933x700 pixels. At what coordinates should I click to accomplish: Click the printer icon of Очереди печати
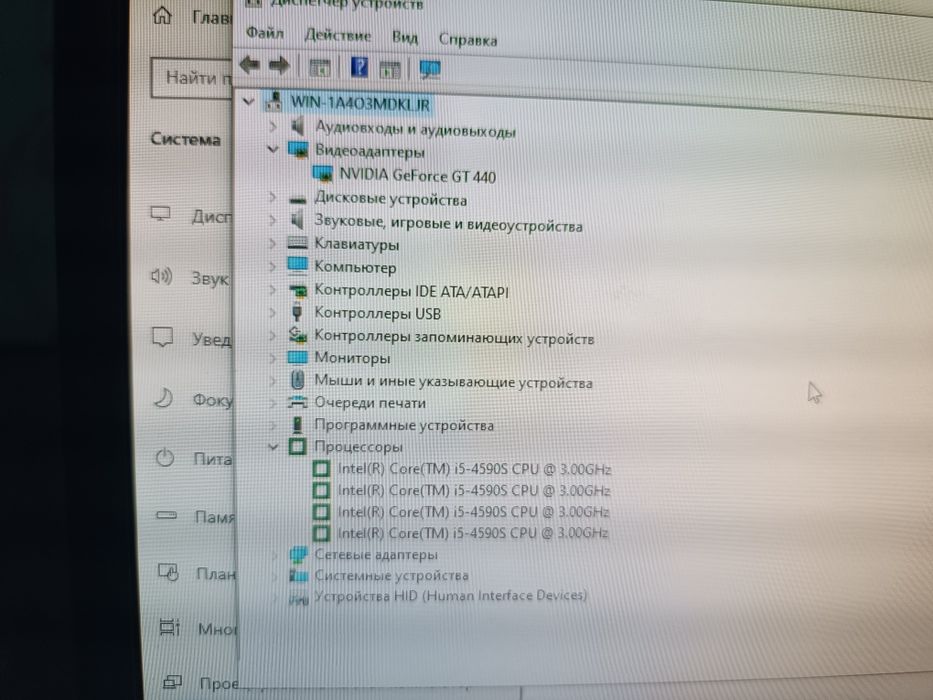[x=298, y=402]
